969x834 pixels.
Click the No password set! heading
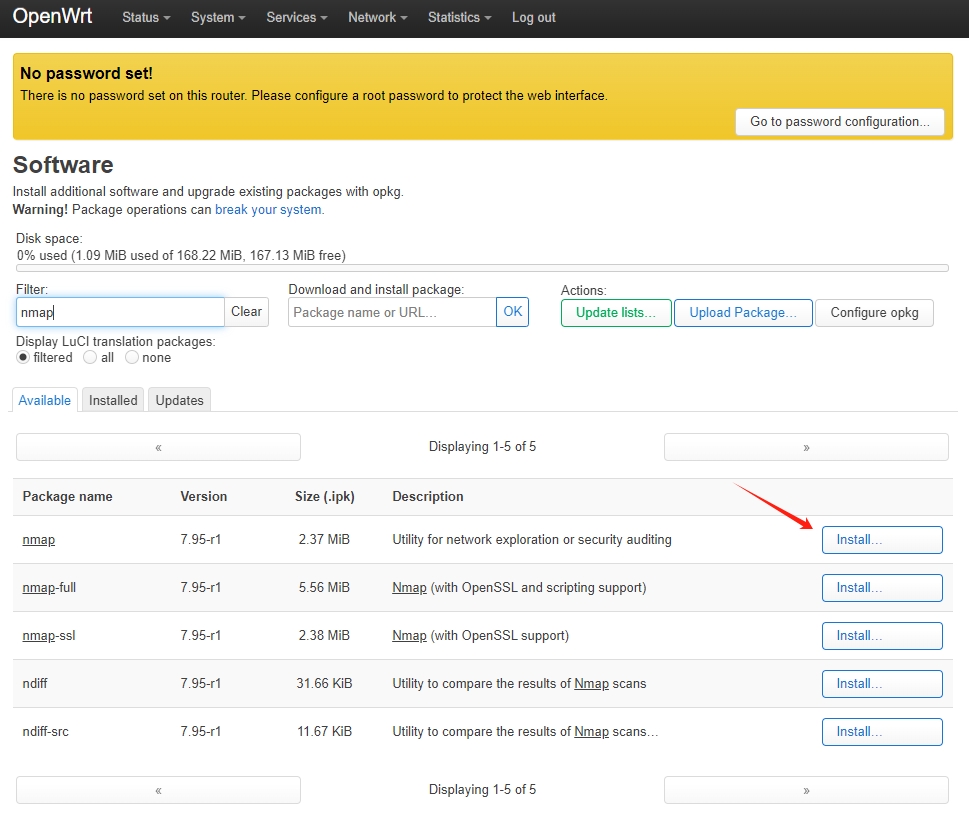tap(86, 74)
